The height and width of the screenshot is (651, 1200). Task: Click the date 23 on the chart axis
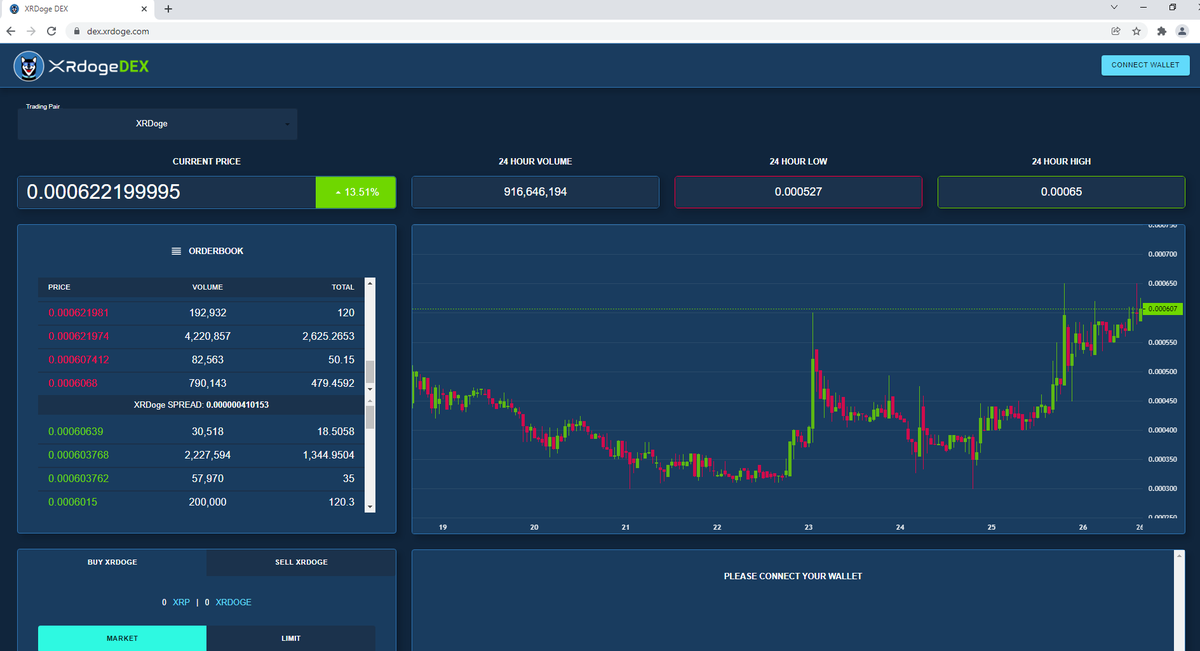tap(808, 526)
